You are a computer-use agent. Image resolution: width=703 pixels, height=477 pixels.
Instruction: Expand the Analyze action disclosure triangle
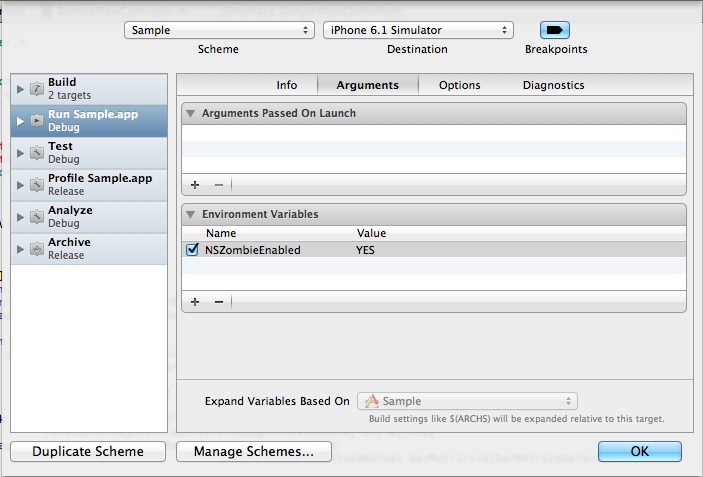point(20,217)
